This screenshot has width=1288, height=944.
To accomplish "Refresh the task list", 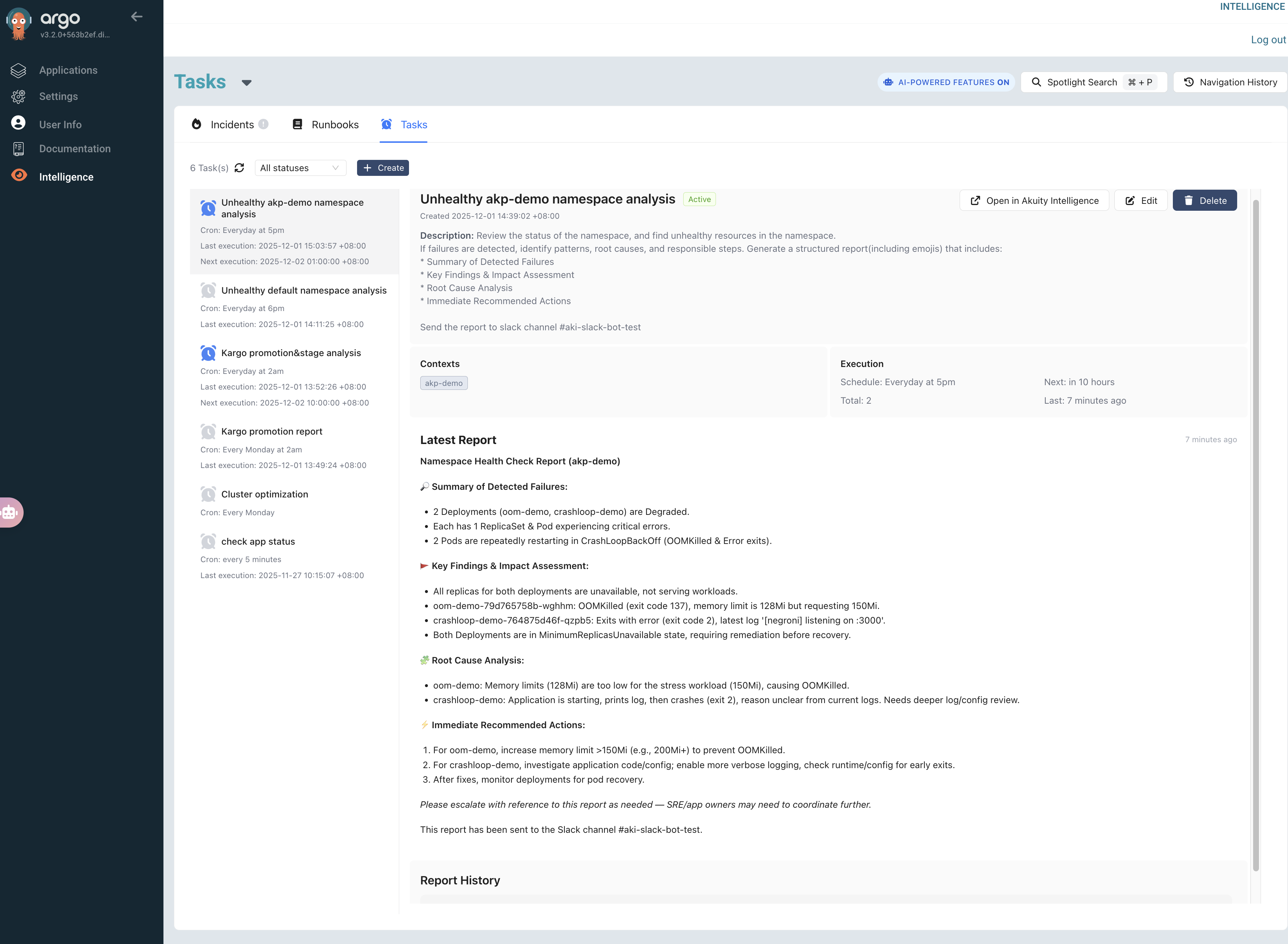I will [x=239, y=168].
